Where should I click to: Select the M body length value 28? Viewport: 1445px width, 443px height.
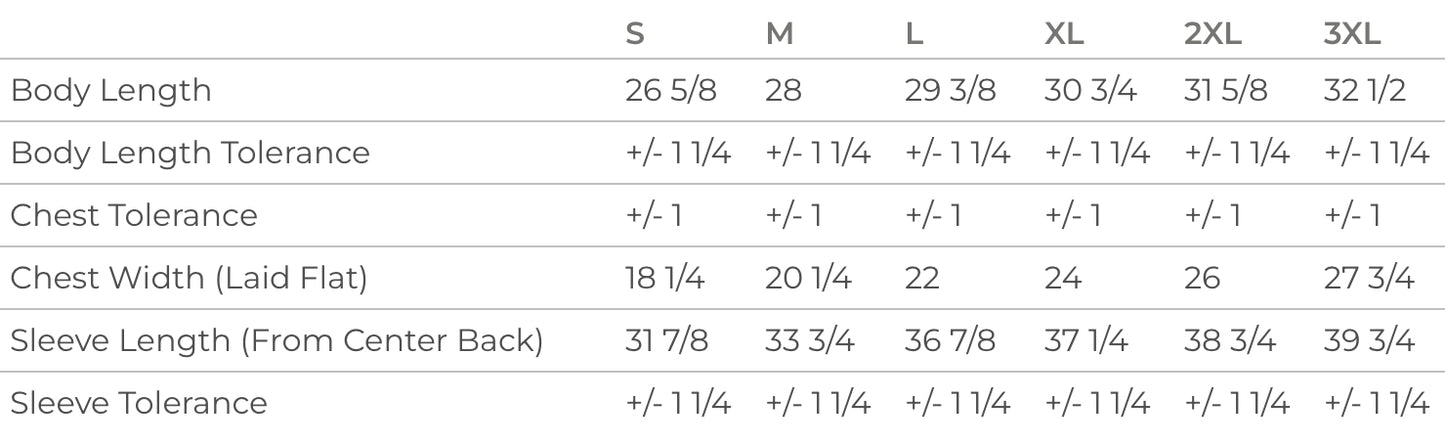(783, 91)
